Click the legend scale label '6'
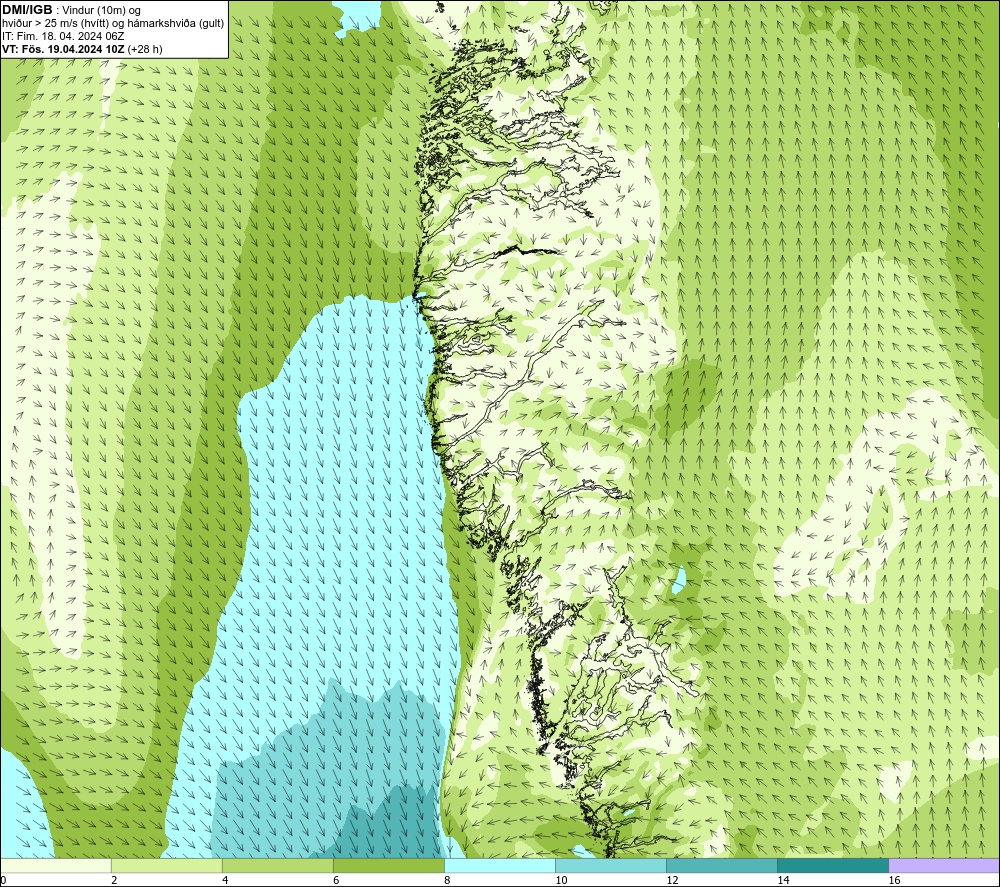Image resolution: width=1000 pixels, height=887 pixels. tap(336, 881)
